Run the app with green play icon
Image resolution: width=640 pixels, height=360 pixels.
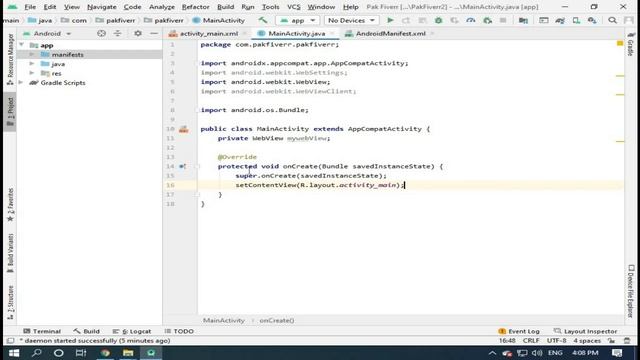pos(390,20)
